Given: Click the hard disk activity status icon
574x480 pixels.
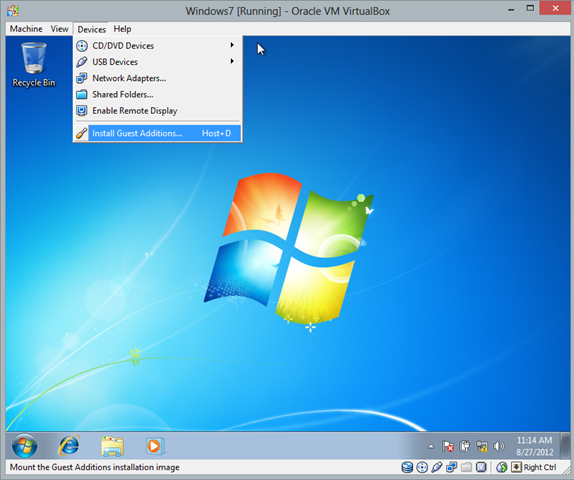Looking at the screenshot, I should (407, 467).
